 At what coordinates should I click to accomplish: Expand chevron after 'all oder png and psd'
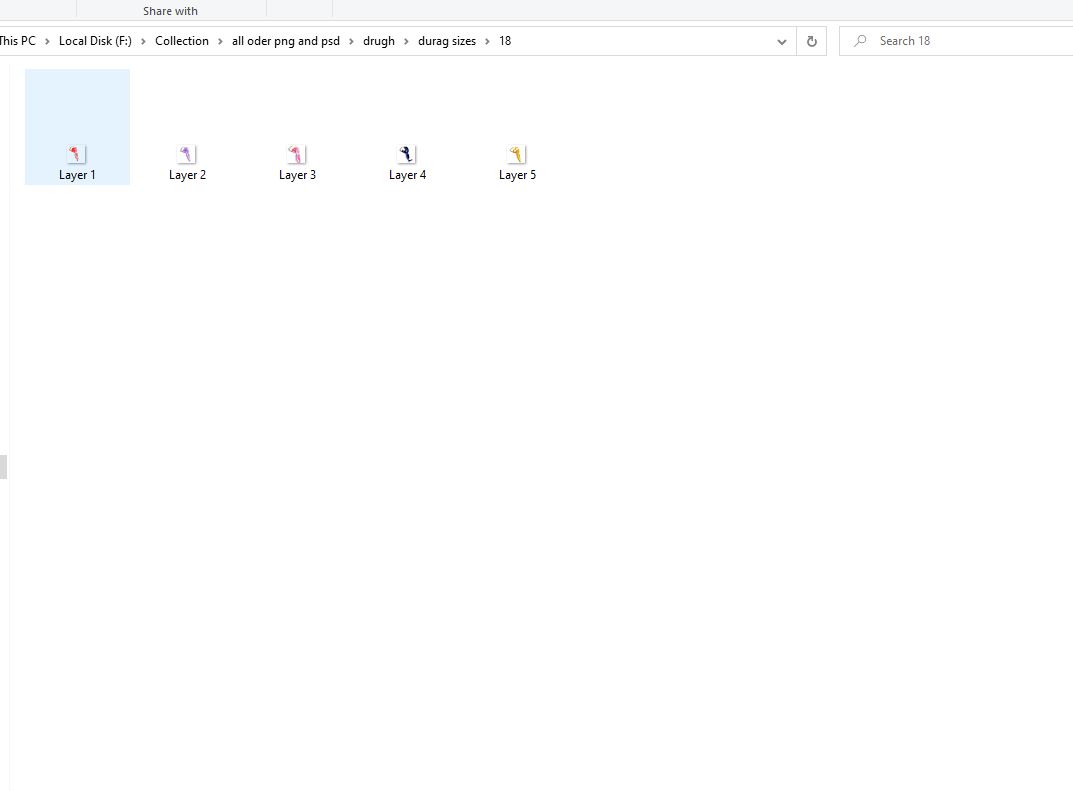tap(352, 42)
